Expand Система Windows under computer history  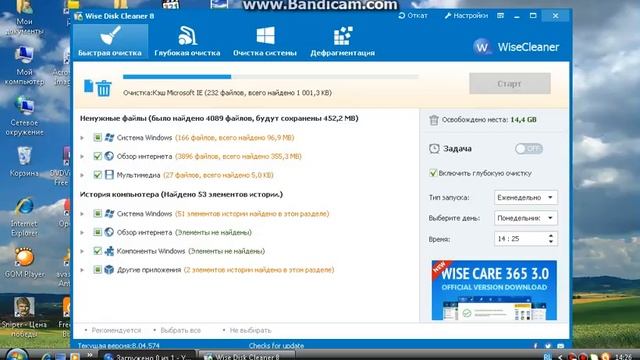pos(82,214)
